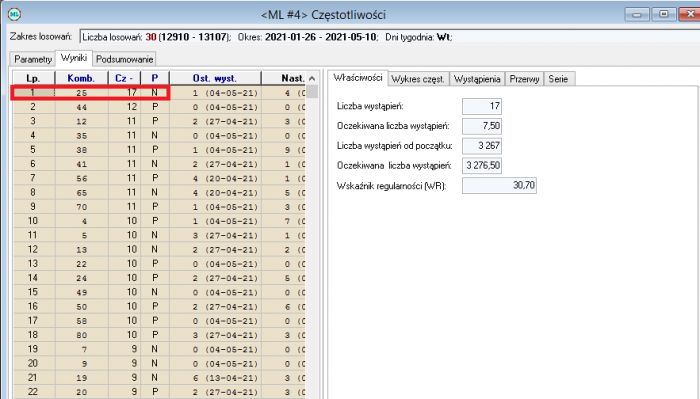This screenshot has width=700, height=399.
Task: Select row 9 with combination 70
Action: click(x=159, y=207)
